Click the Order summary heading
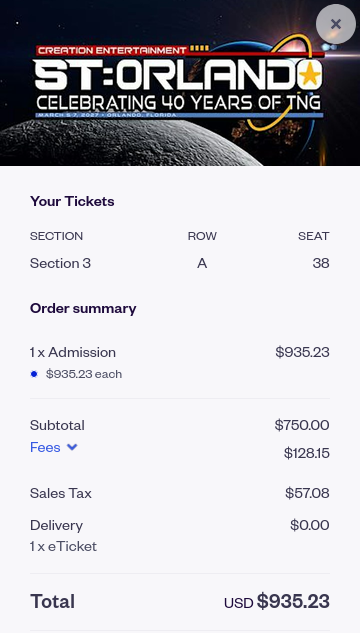360x633 pixels. (x=83, y=308)
